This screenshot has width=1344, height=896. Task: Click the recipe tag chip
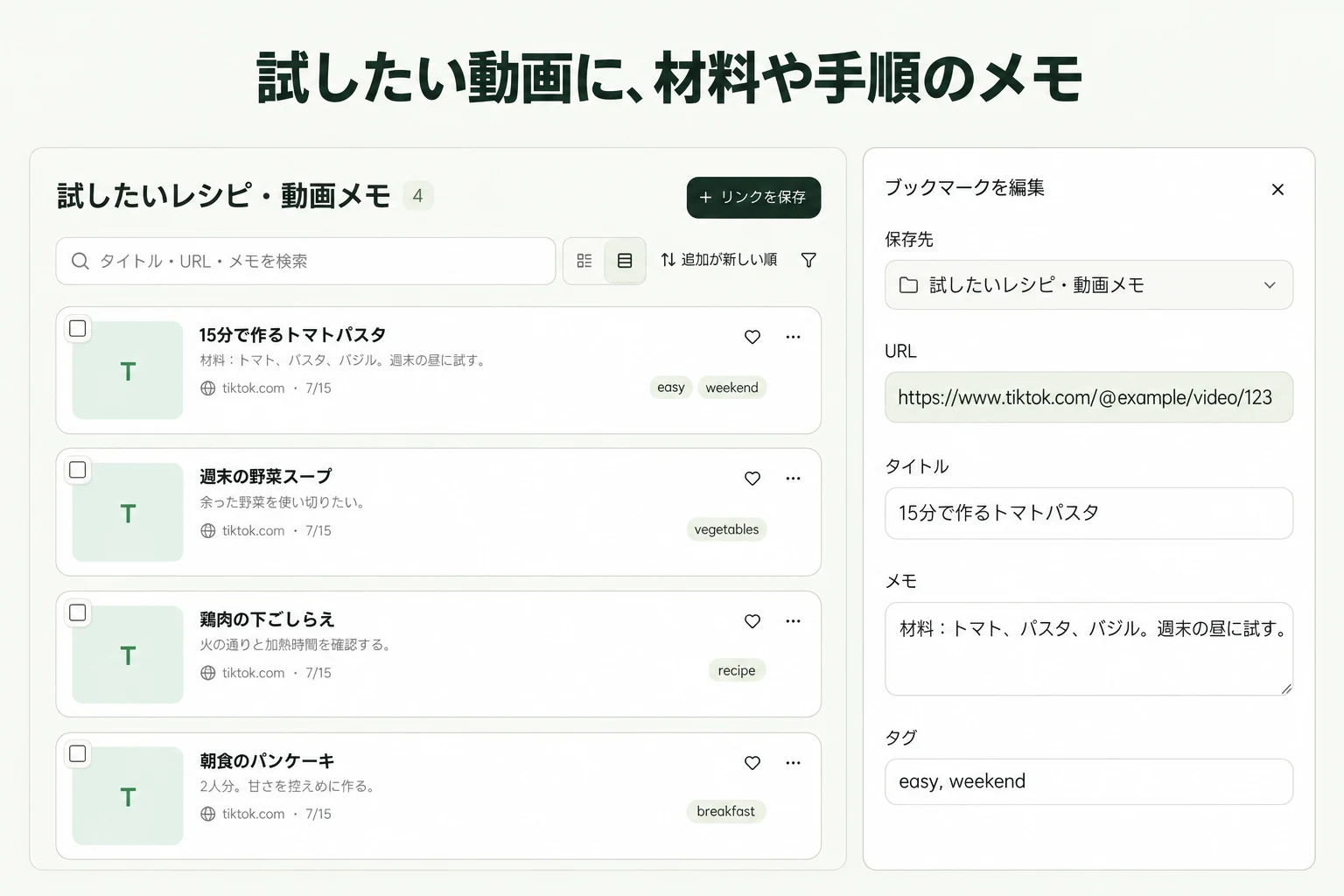737,670
